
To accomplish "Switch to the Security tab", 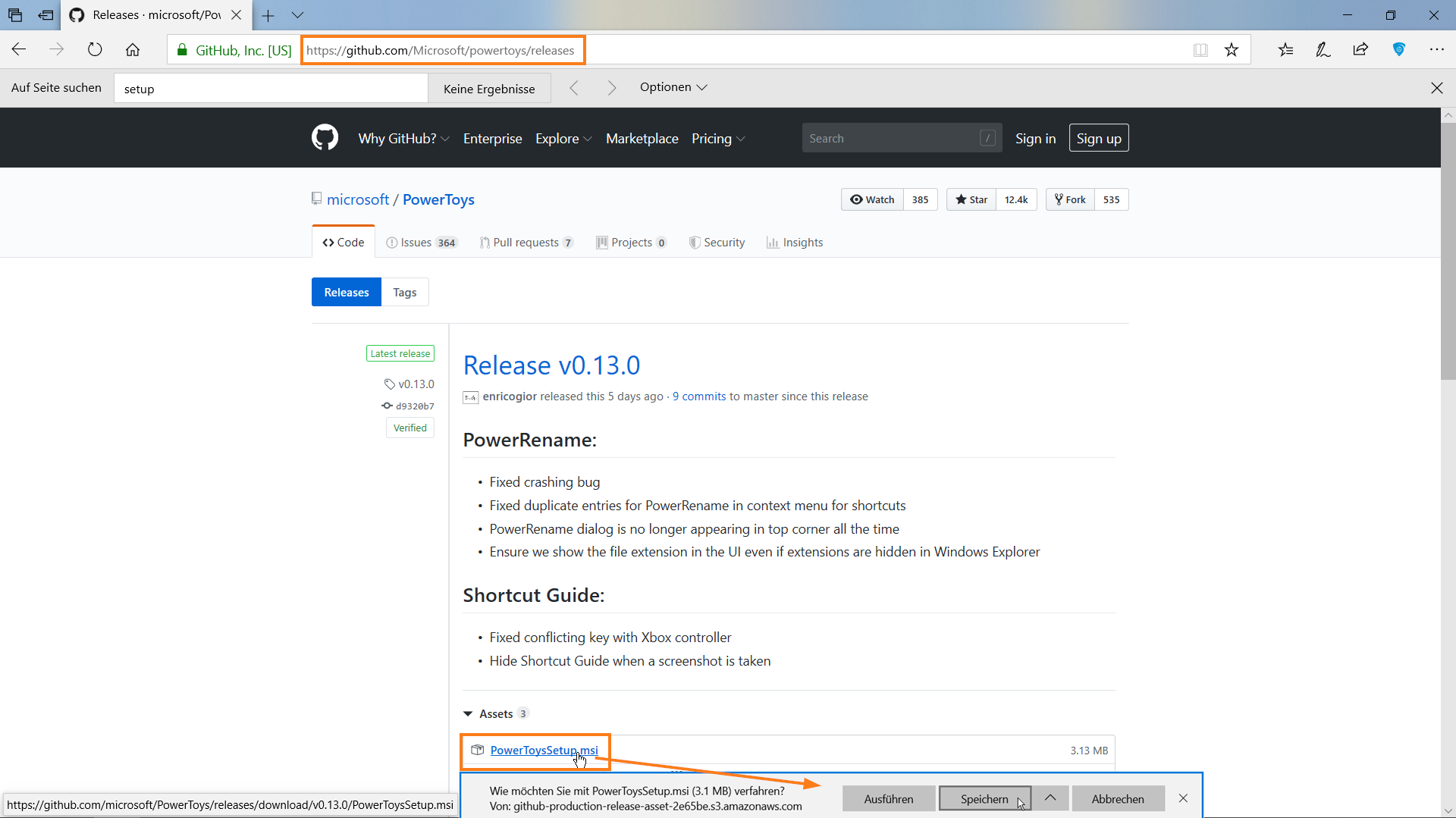I will (717, 243).
